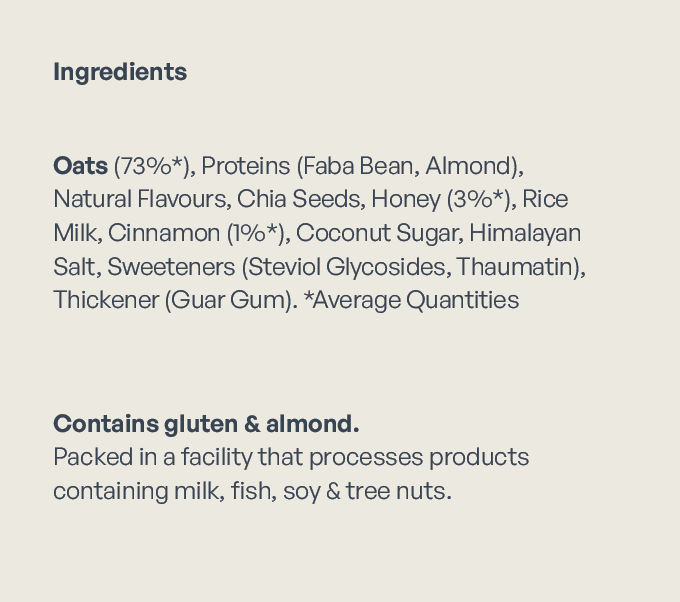Click the Ingredients heading
This screenshot has width=680, height=602.
(x=120, y=72)
